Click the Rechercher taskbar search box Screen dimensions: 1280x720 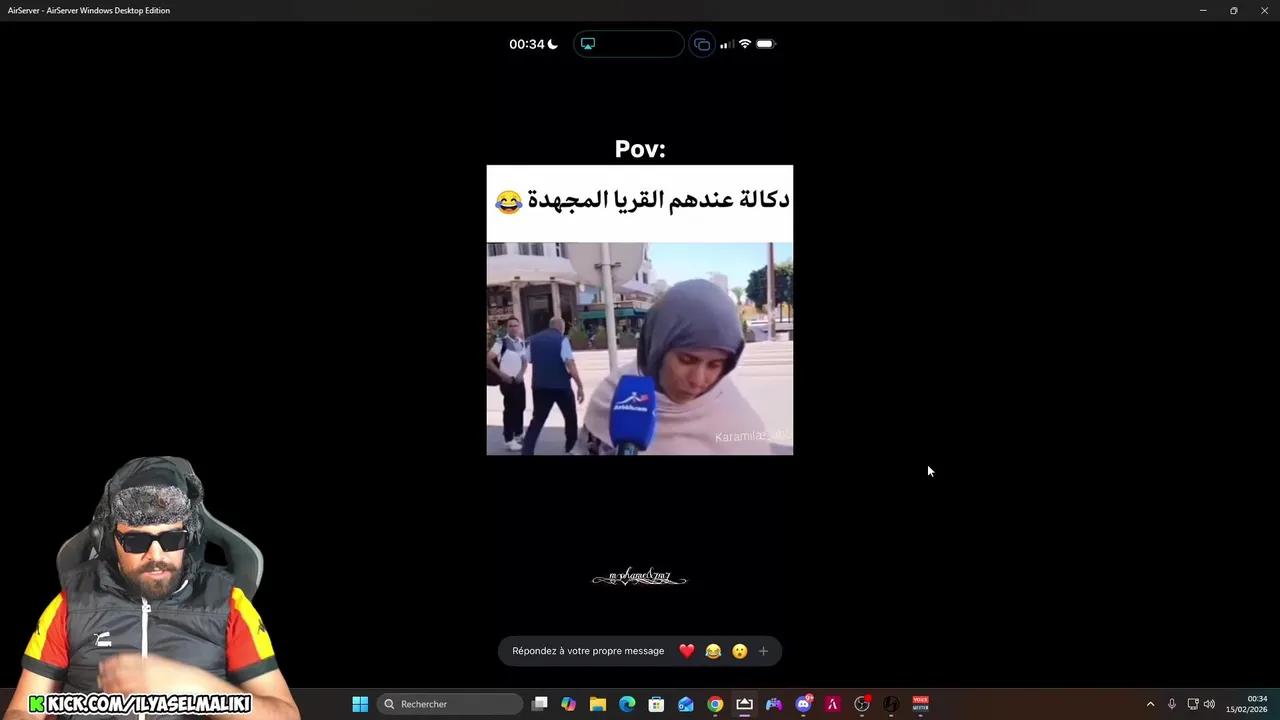(450, 704)
